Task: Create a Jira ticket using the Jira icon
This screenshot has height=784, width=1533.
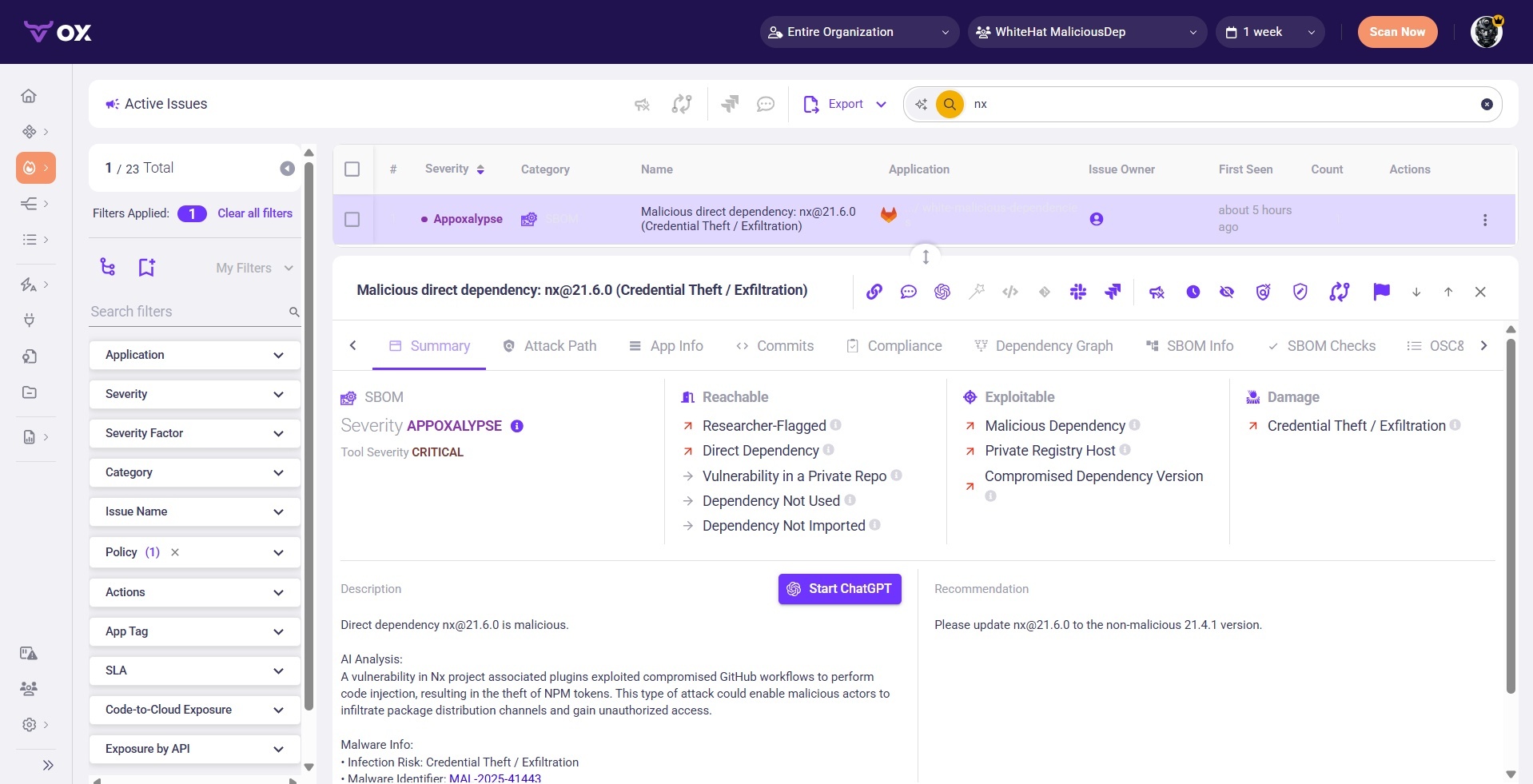Action: (1113, 292)
